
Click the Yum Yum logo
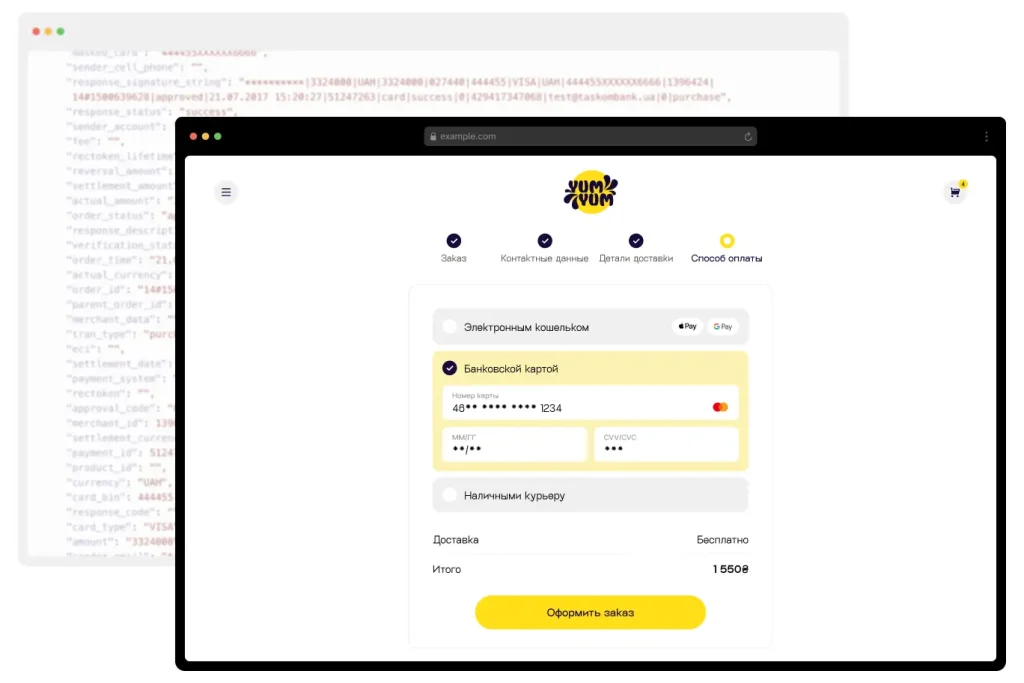coord(590,192)
